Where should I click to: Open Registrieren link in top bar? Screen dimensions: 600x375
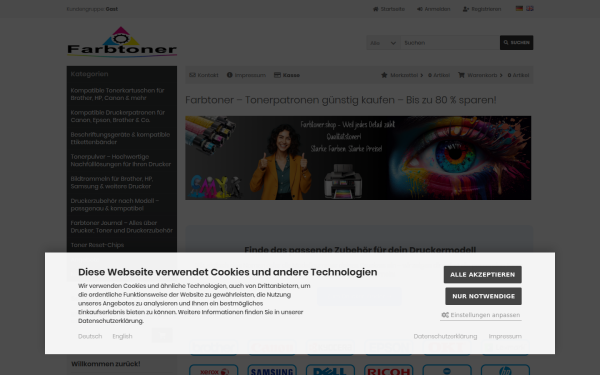[x=482, y=9]
